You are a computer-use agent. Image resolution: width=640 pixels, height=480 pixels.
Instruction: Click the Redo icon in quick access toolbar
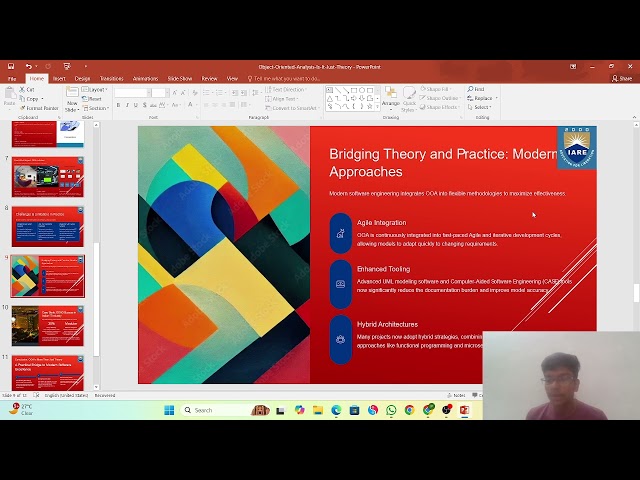tap(48, 66)
